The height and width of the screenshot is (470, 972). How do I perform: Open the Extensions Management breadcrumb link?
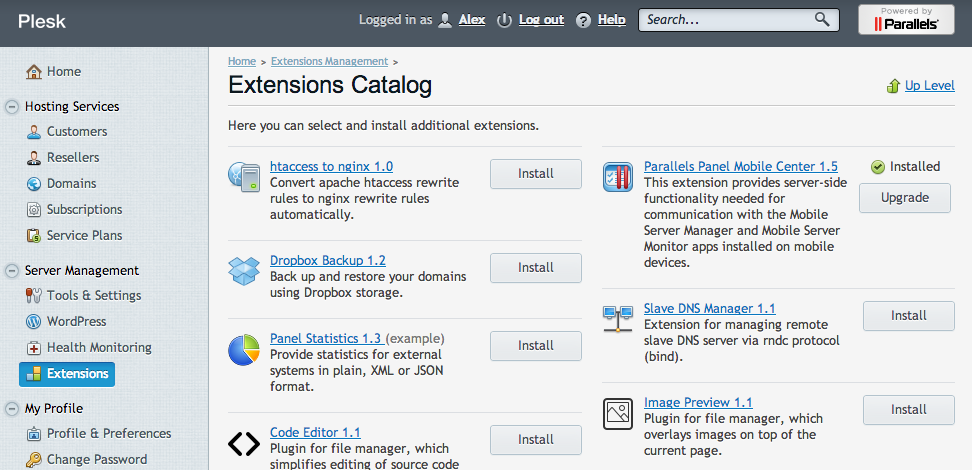coord(329,61)
